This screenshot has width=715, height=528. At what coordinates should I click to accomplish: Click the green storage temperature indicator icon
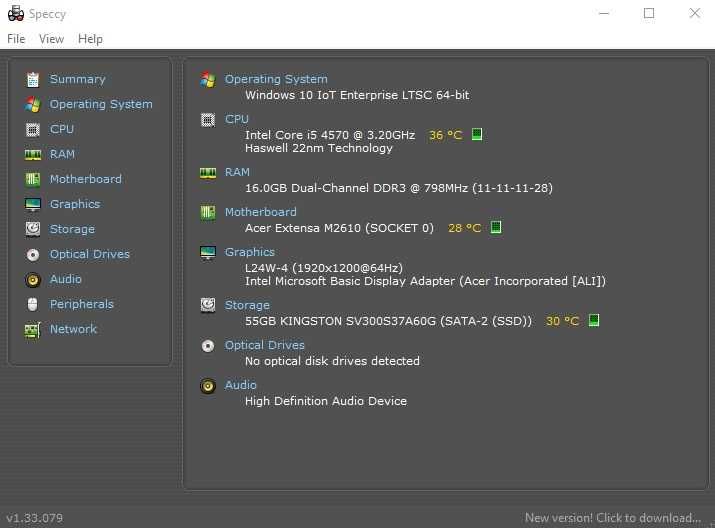(x=594, y=320)
